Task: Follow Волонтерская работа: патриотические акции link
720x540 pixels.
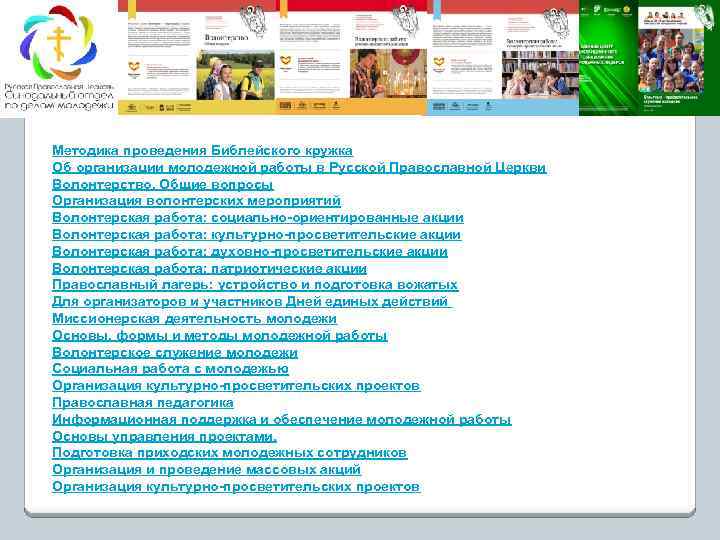Action: click(x=209, y=268)
